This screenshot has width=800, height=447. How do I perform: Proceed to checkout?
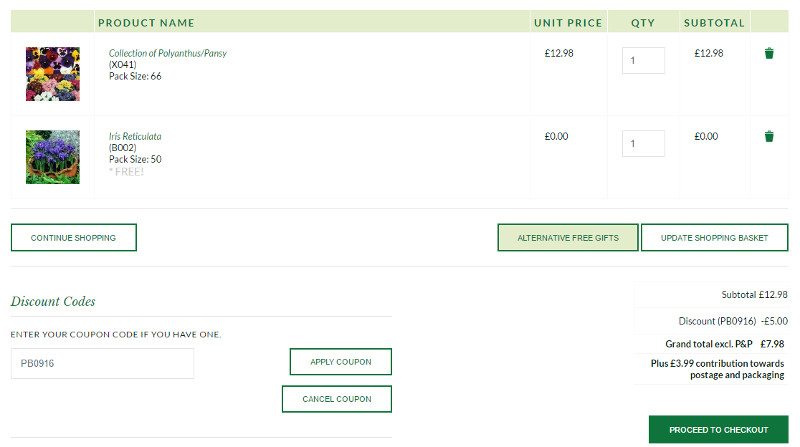[x=718, y=430]
